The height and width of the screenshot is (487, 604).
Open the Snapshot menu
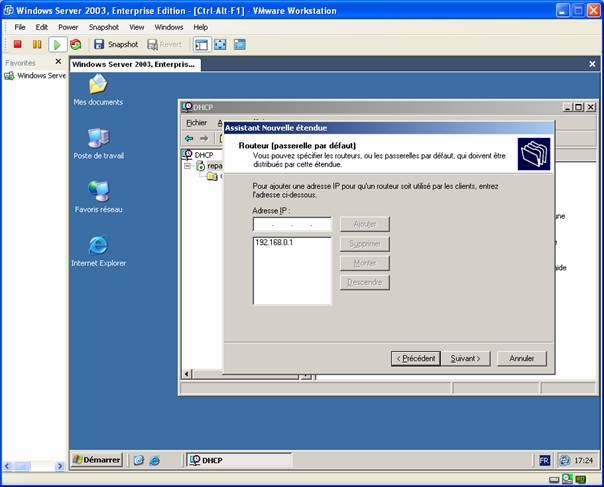(x=104, y=27)
